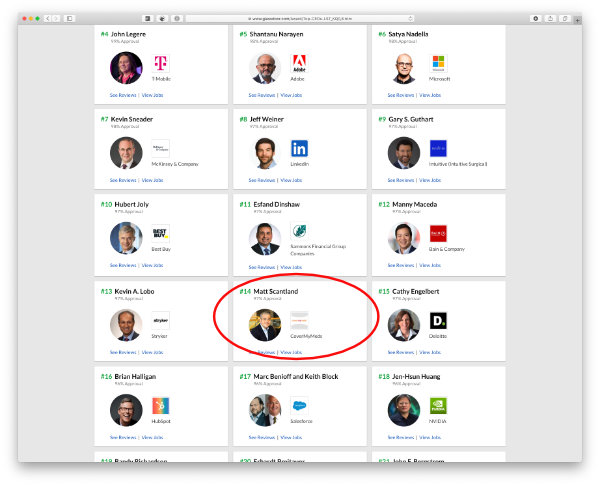Click Brian Halligan's portrait photo
Viewport: 600px width, 486px height.
(x=126, y=410)
